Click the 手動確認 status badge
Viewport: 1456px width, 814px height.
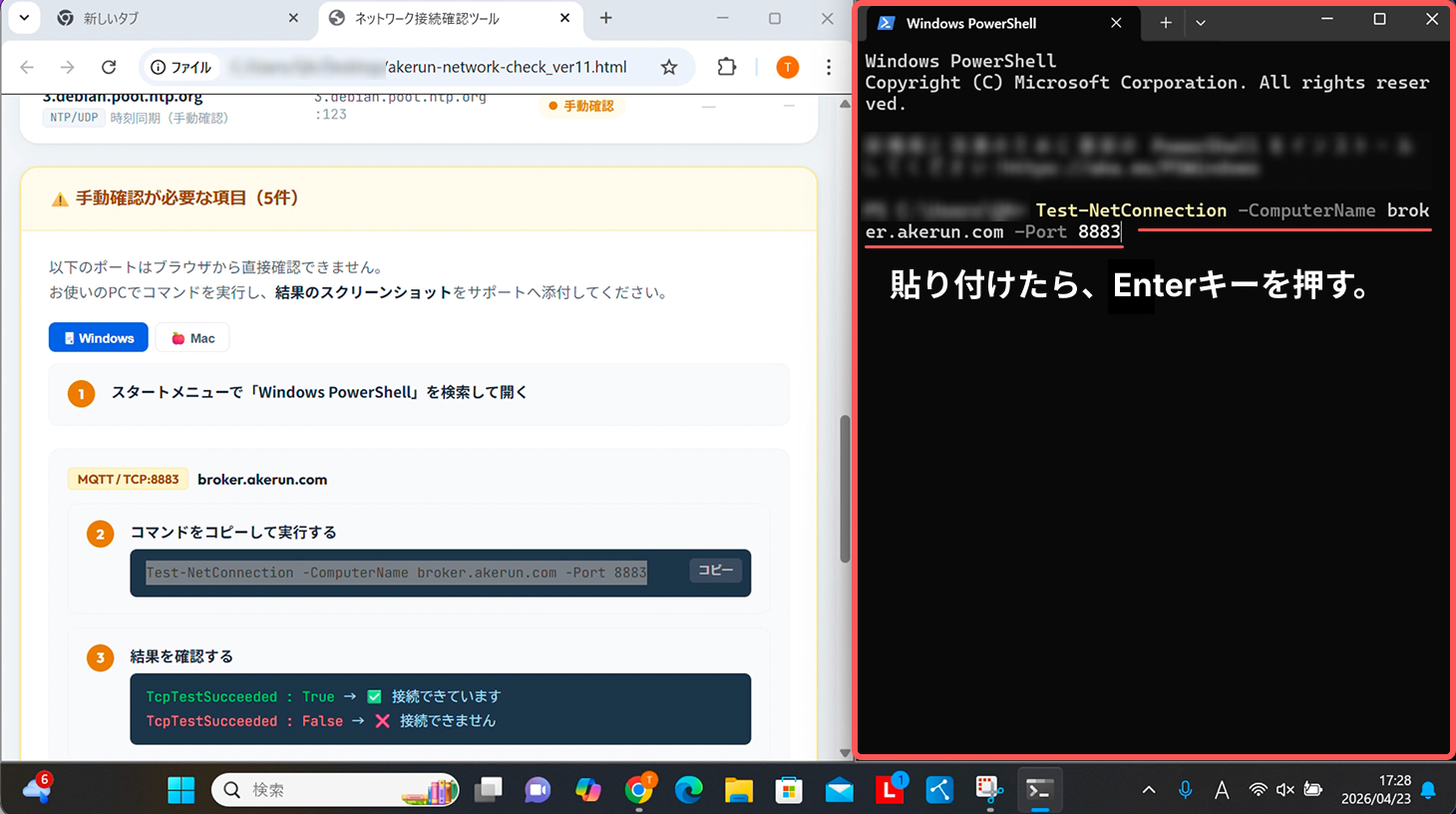coord(580,106)
